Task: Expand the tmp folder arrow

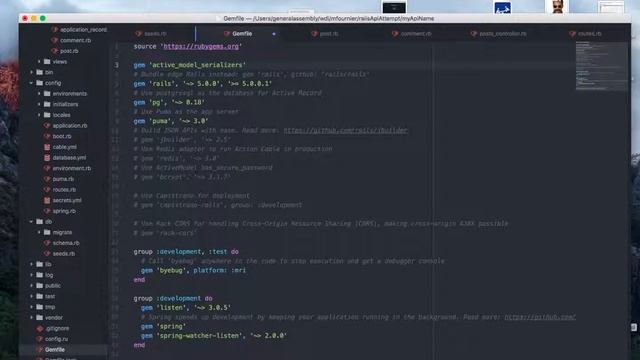Action: [32, 307]
